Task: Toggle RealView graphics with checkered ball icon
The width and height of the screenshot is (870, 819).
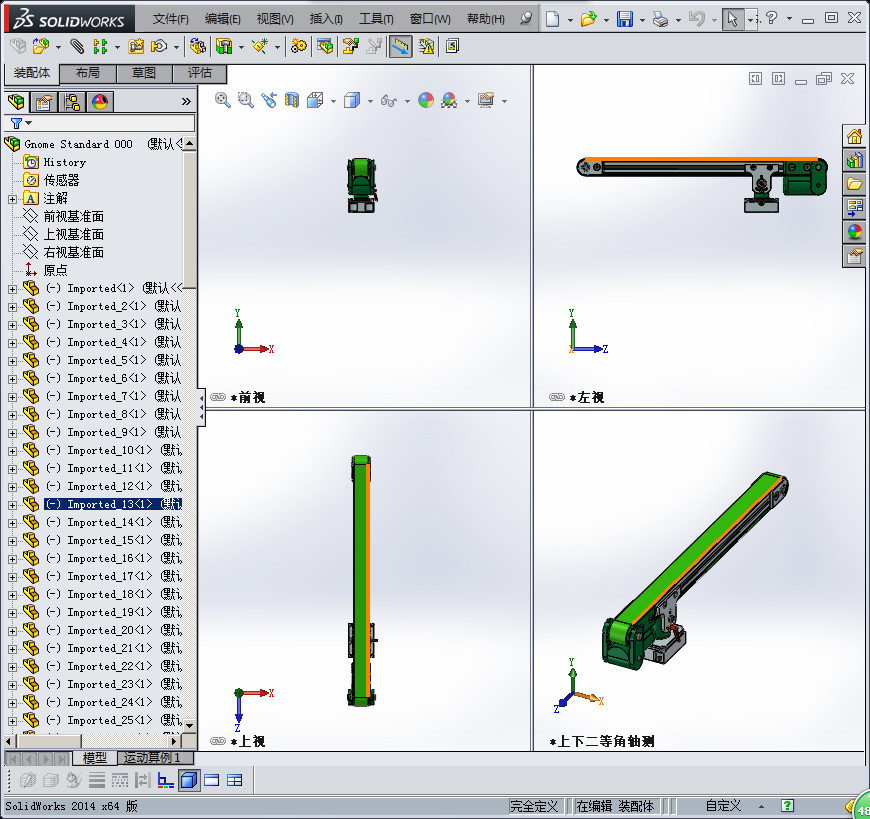Action: coord(448,99)
